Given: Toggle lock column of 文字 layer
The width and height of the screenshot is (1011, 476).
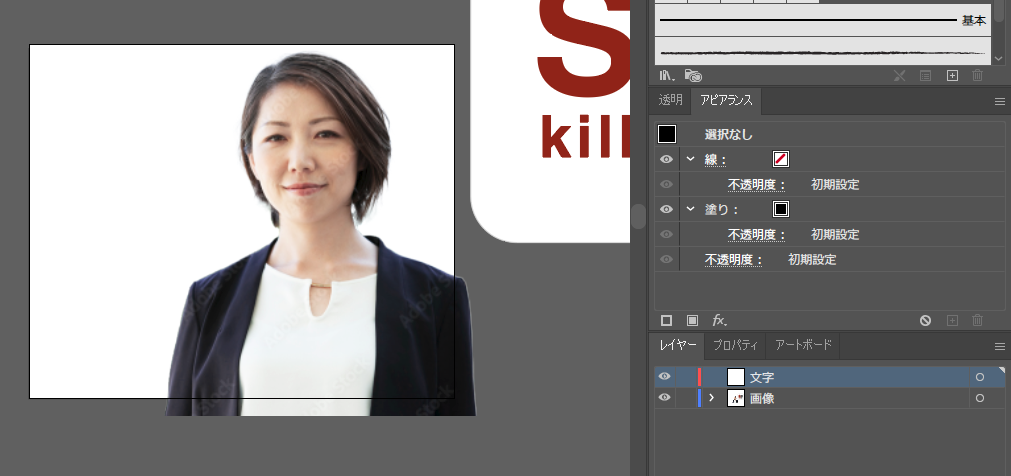Looking at the screenshot, I should pyautogui.click(x=685, y=377).
